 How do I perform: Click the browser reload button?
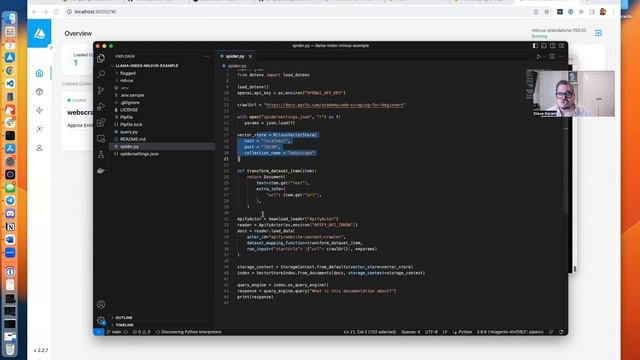click(56, 12)
